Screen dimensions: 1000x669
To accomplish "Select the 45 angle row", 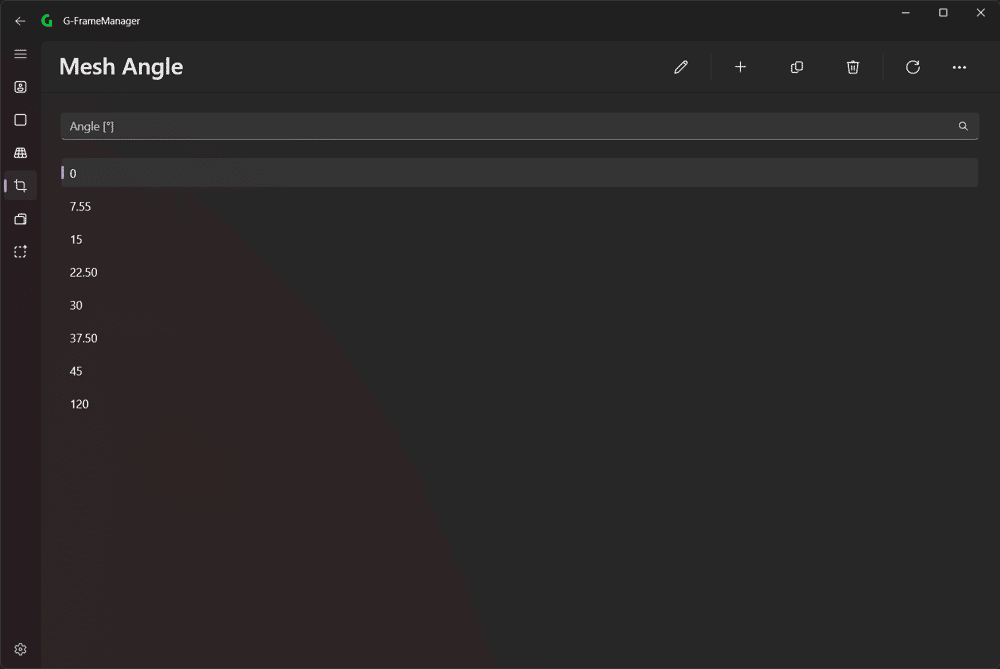I will [519, 371].
